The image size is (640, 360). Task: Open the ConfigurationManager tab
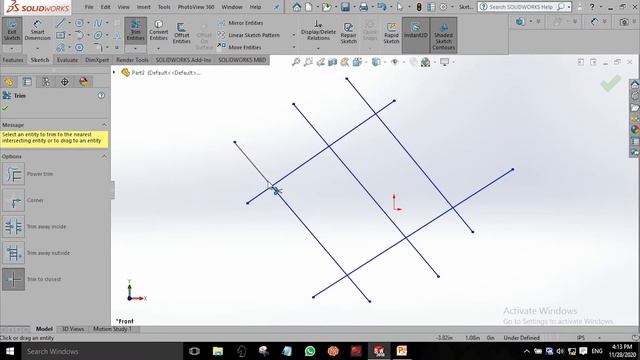(x=46, y=82)
